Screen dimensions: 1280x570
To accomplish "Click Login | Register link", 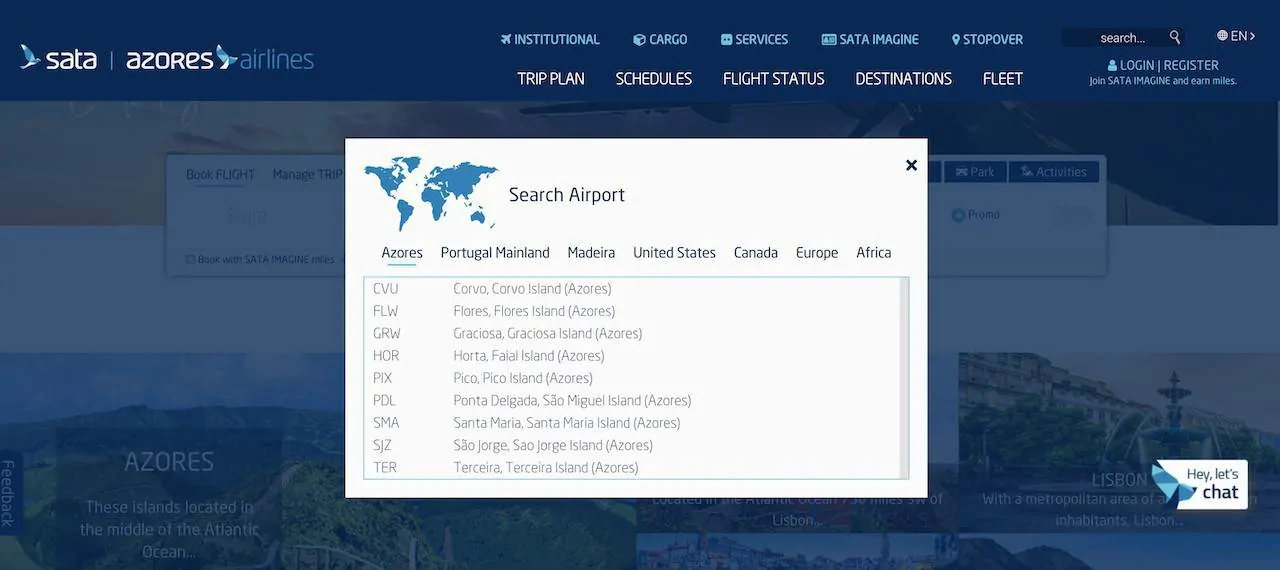I will [x=1163, y=65].
